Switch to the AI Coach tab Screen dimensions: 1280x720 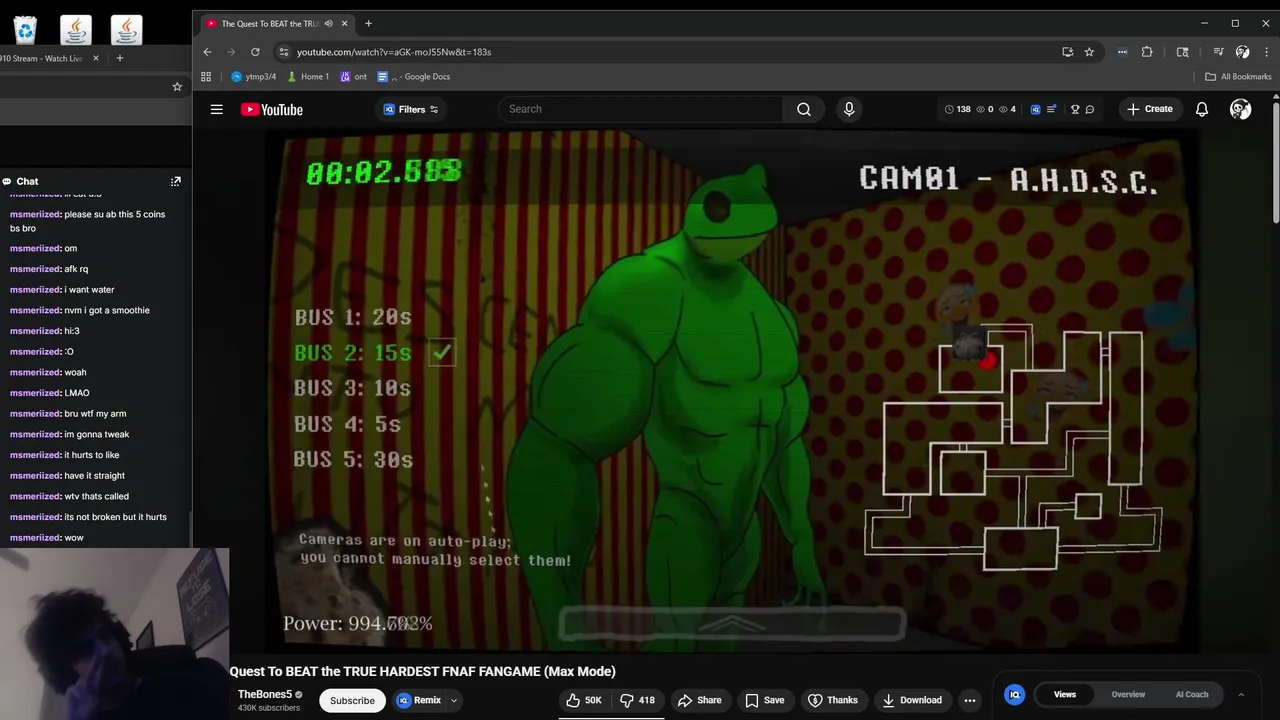click(x=1192, y=694)
